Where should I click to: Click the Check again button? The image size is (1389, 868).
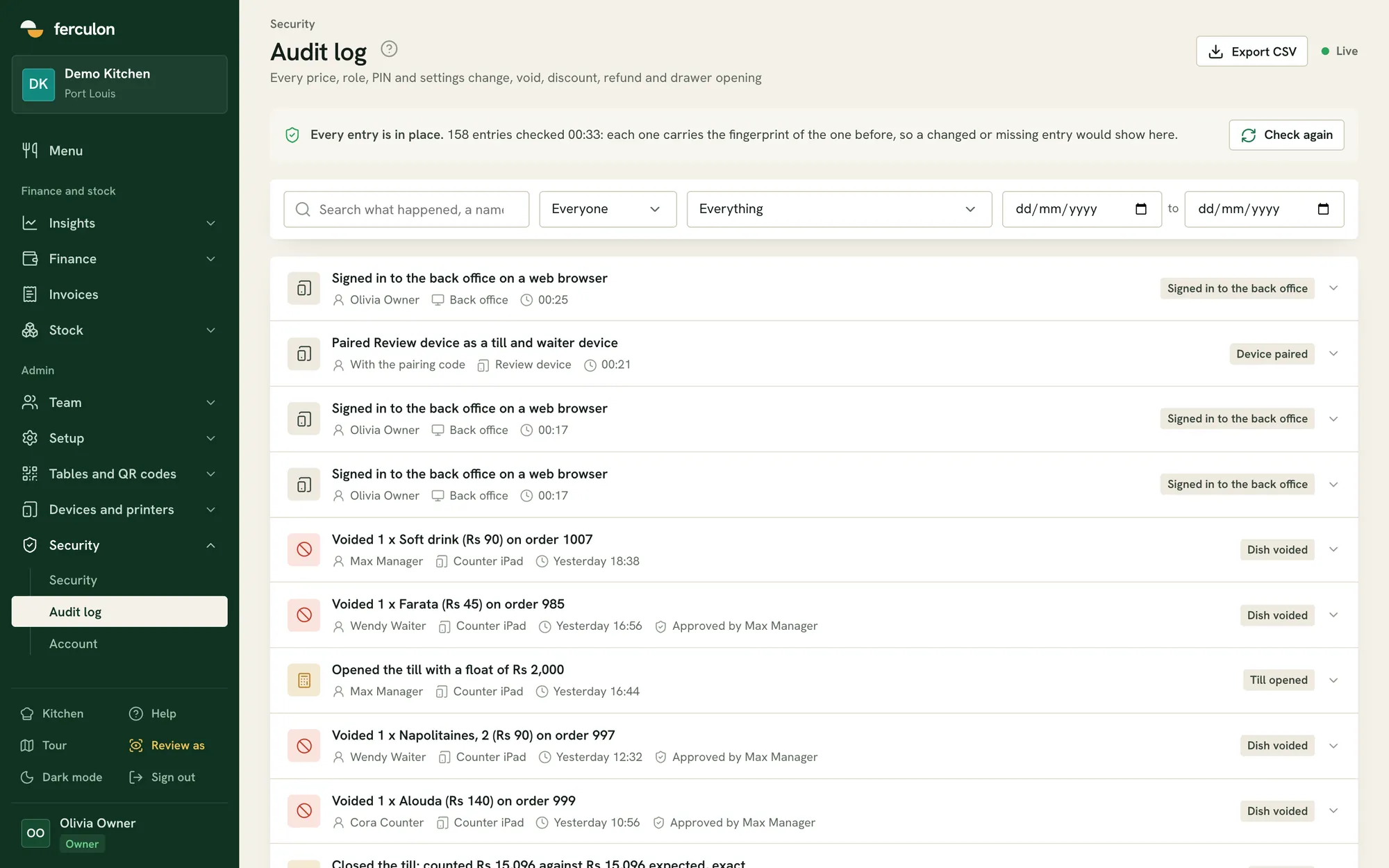click(x=1286, y=135)
